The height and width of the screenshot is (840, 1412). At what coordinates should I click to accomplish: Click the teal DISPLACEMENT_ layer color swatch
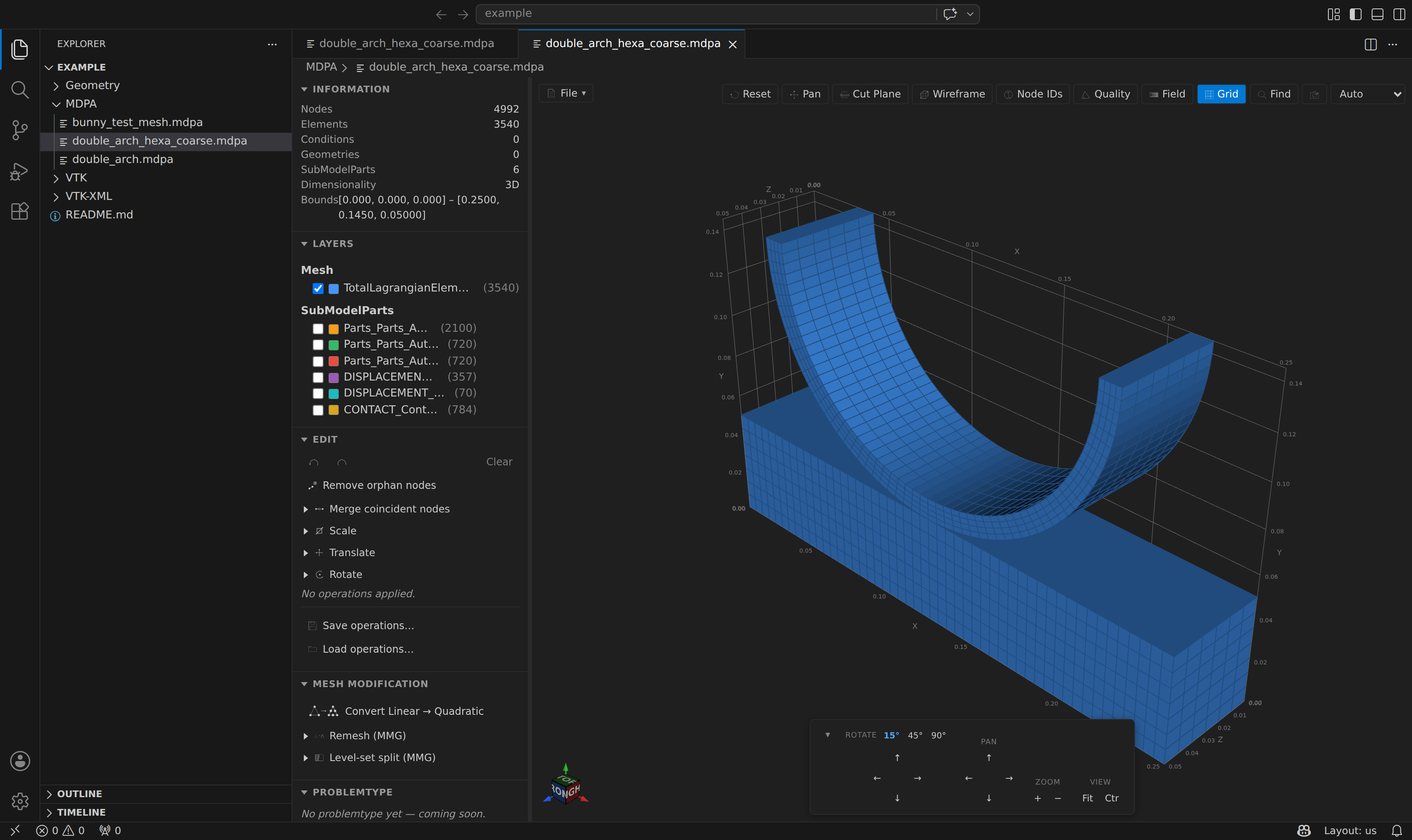(x=334, y=394)
